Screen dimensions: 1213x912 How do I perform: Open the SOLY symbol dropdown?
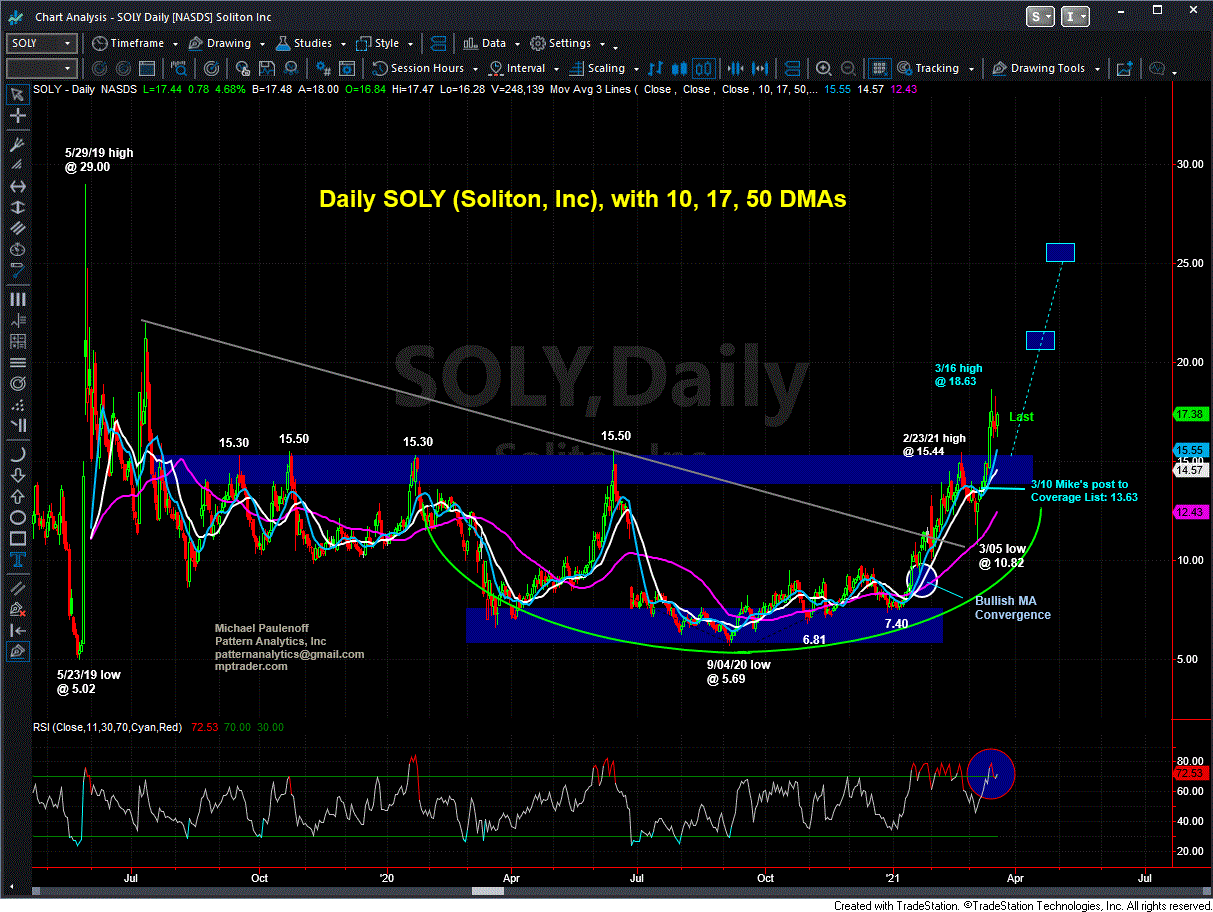click(x=67, y=43)
